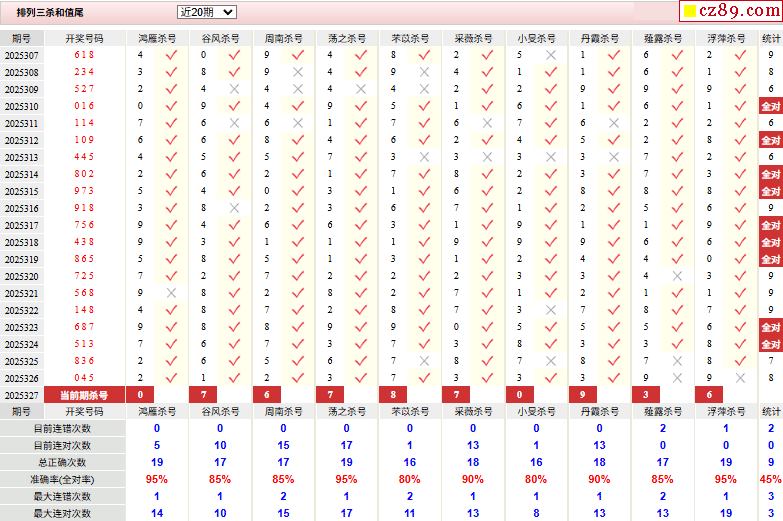Click the gray X in 荡之杀号 for row 2025309
783x521 pixels.
point(361,89)
